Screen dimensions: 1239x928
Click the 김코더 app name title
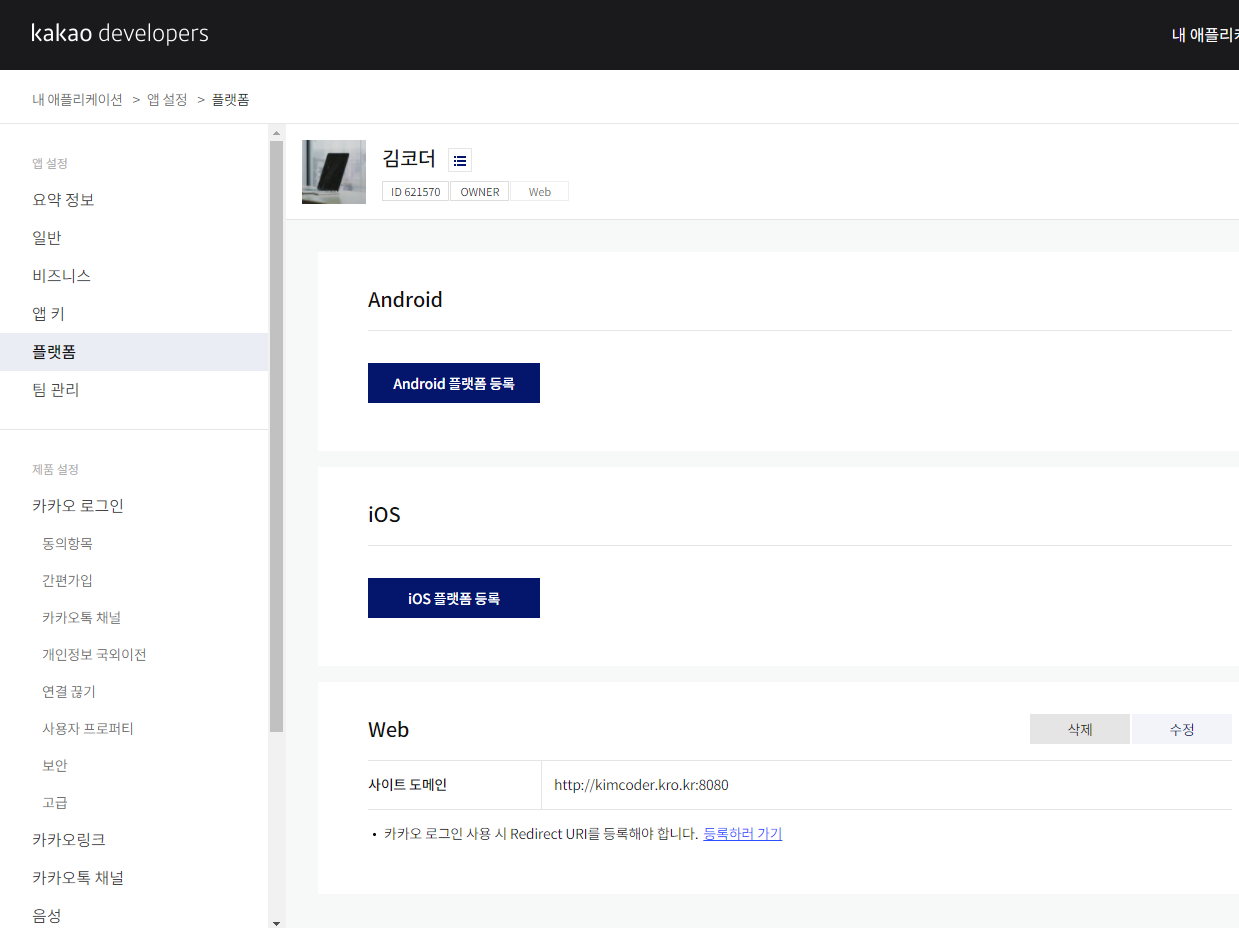(409, 158)
